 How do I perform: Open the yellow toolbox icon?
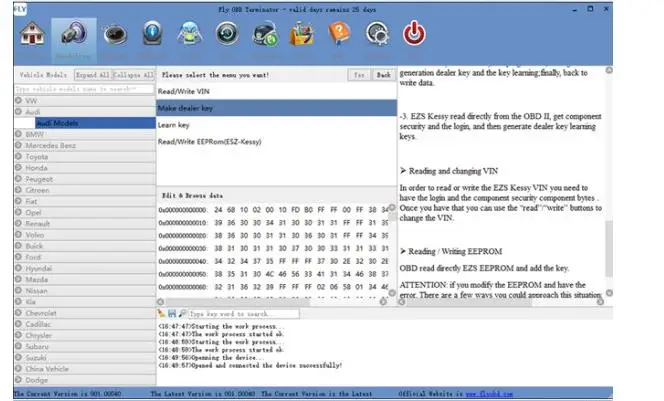(x=301, y=34)
